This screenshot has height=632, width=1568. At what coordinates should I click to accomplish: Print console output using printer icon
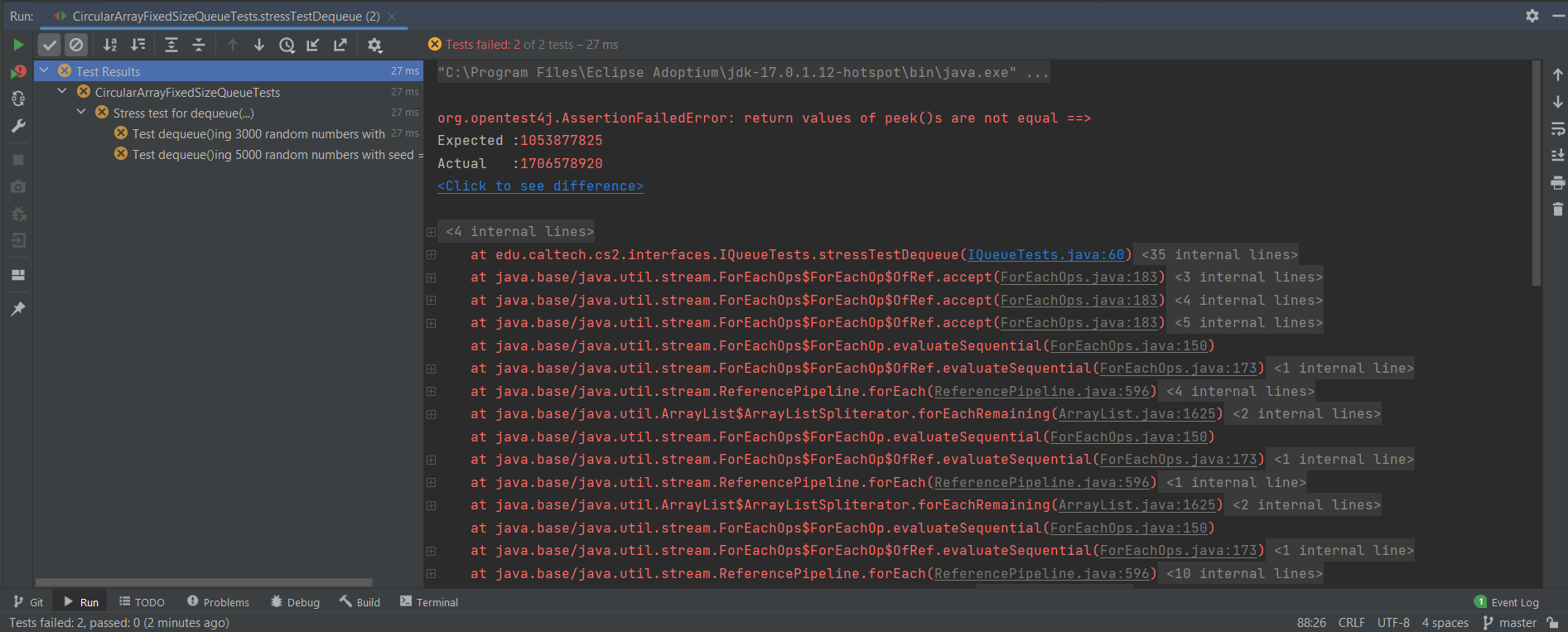1557,182
